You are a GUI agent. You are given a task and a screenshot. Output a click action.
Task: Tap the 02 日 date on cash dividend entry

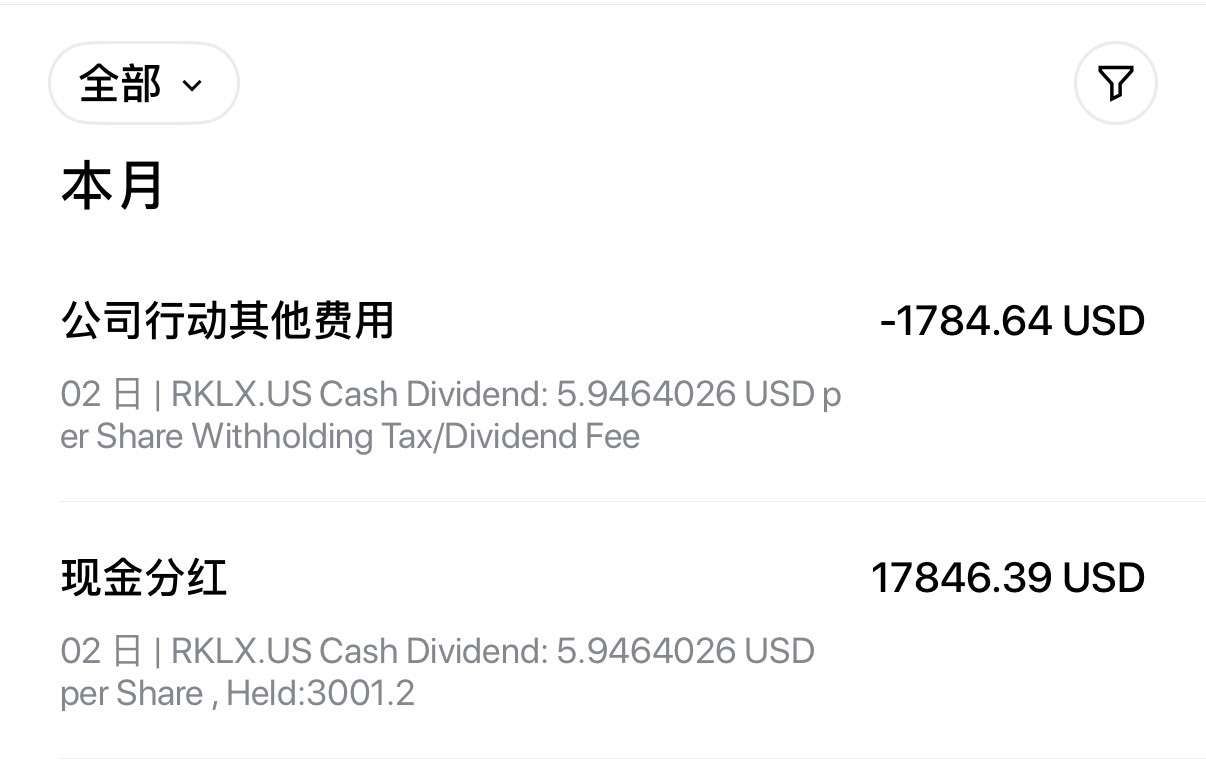[101, 652]
